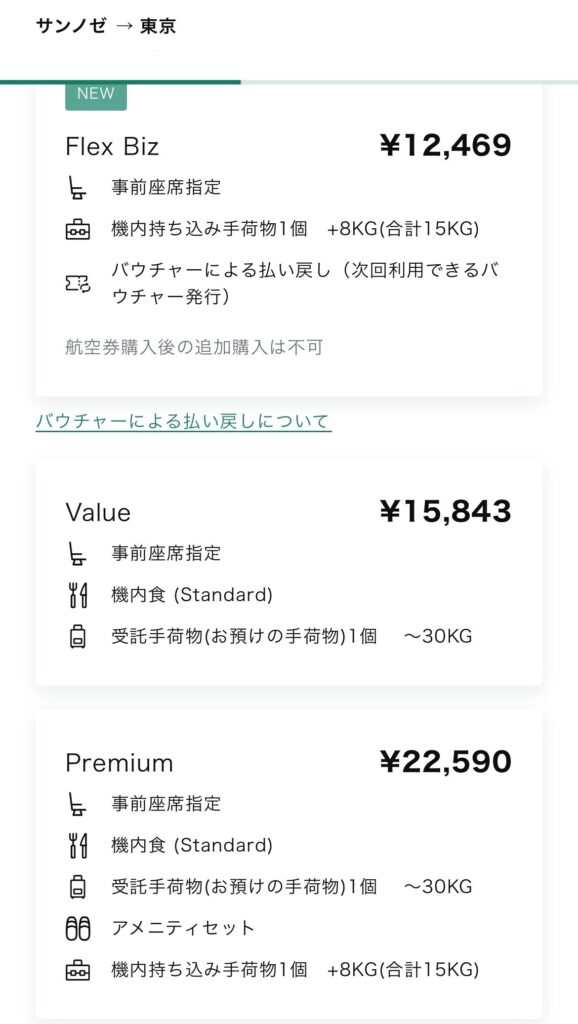Click the サンノゼ → 東京 route header
The image size is (578, 1024).
coord(106,26)
